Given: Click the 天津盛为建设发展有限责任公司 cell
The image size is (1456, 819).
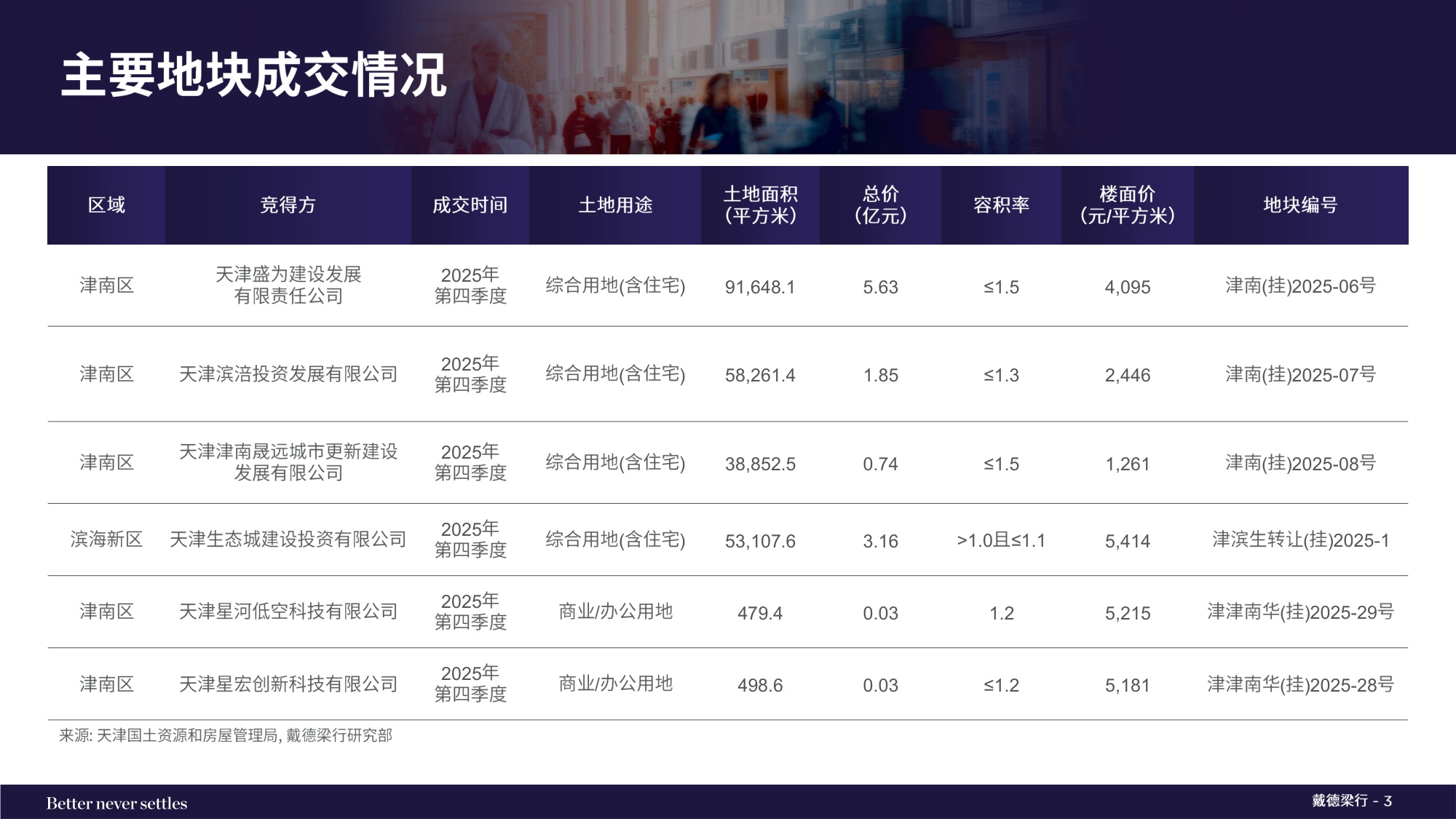Looking at the screenshot, I should (288, 285).
